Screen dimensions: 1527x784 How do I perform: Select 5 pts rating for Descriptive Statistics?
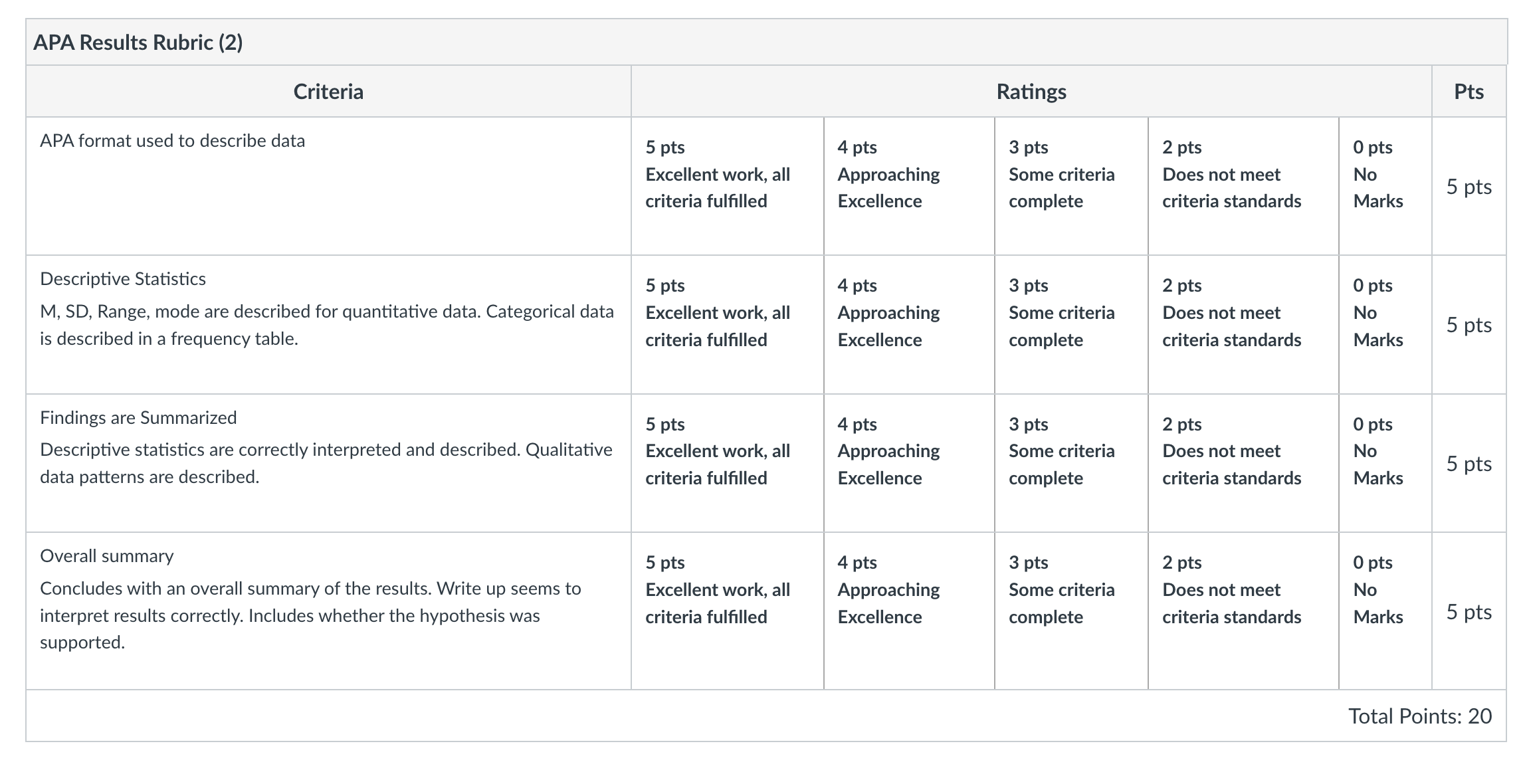coord(727,325)
